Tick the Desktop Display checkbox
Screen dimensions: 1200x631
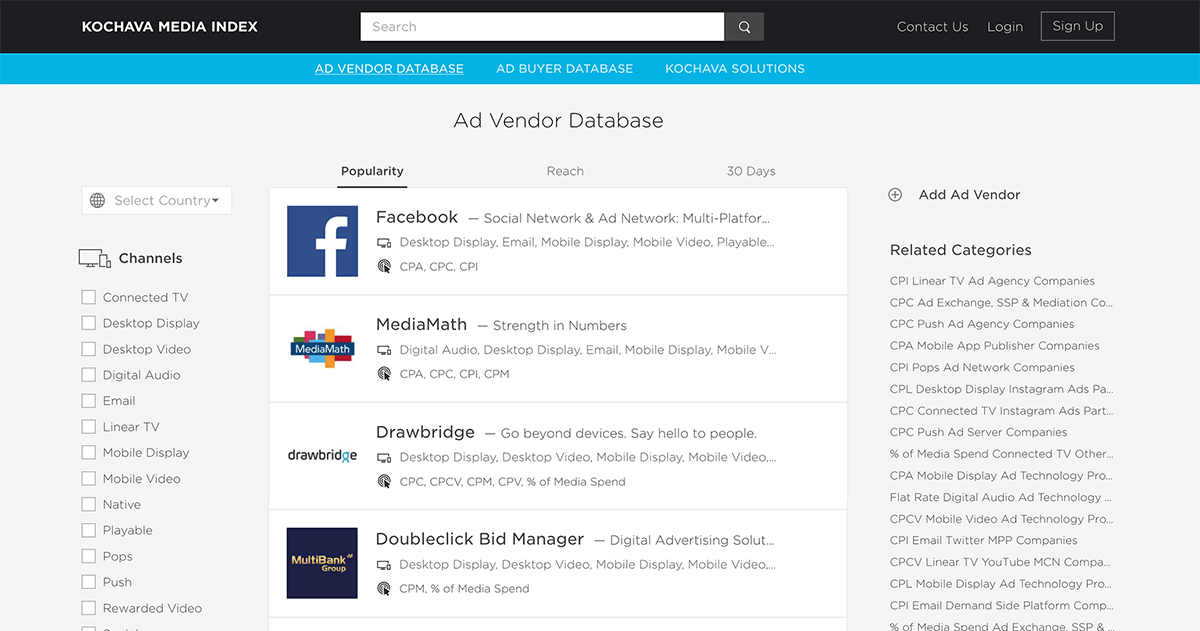click(89, 323)
